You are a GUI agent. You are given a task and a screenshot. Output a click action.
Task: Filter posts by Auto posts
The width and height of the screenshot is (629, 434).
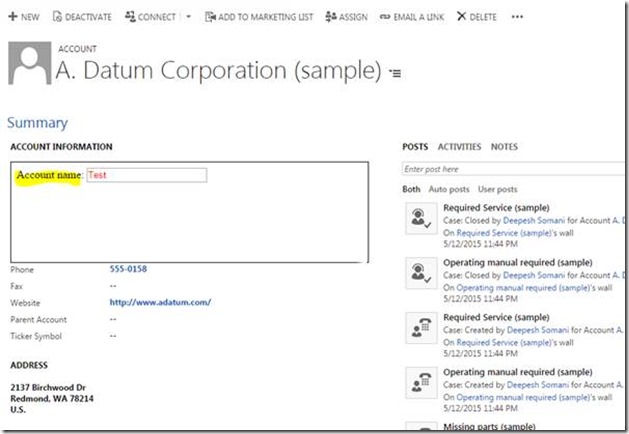coord(449,189)
